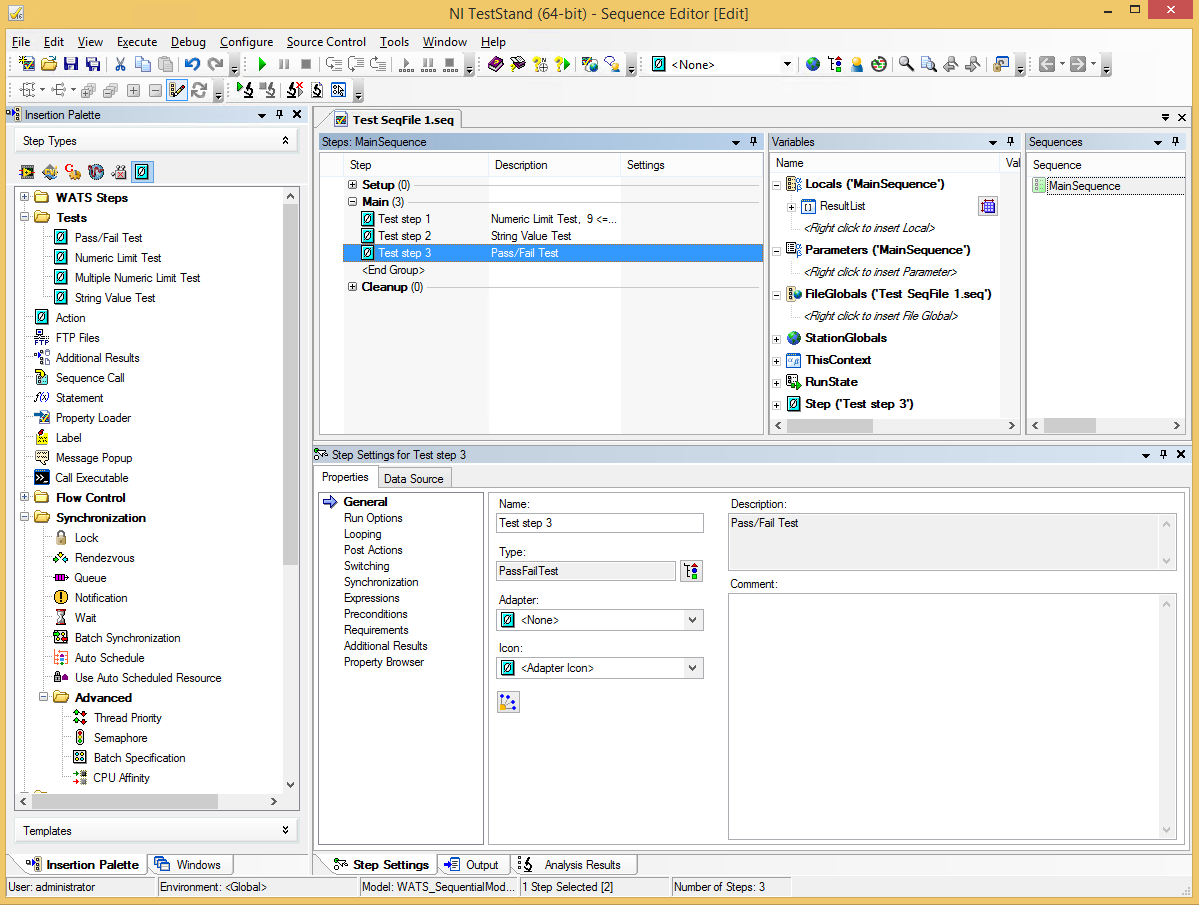Toggle the highlighted edit checklist toolbar icon
Image resolution: width=1199 pixels, height=905 pixels.
(x=177, y=90)
